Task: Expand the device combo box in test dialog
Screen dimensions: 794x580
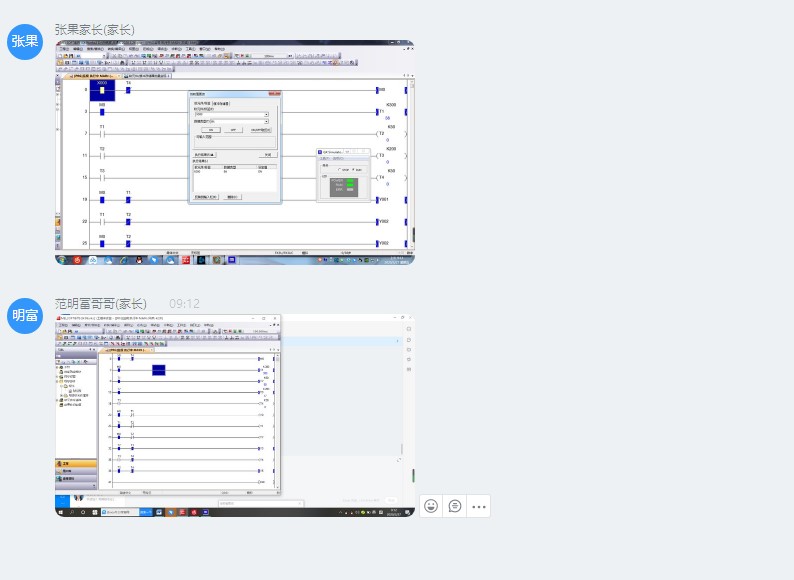Action: (266, 114)
